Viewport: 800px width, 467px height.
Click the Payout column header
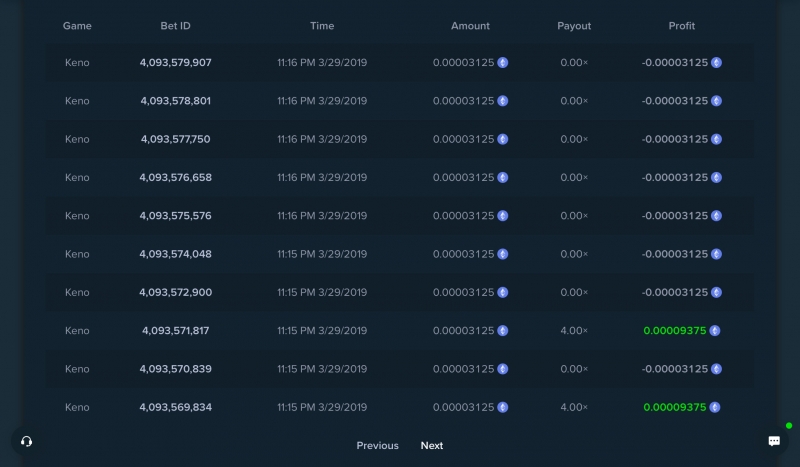click(574, 26)
